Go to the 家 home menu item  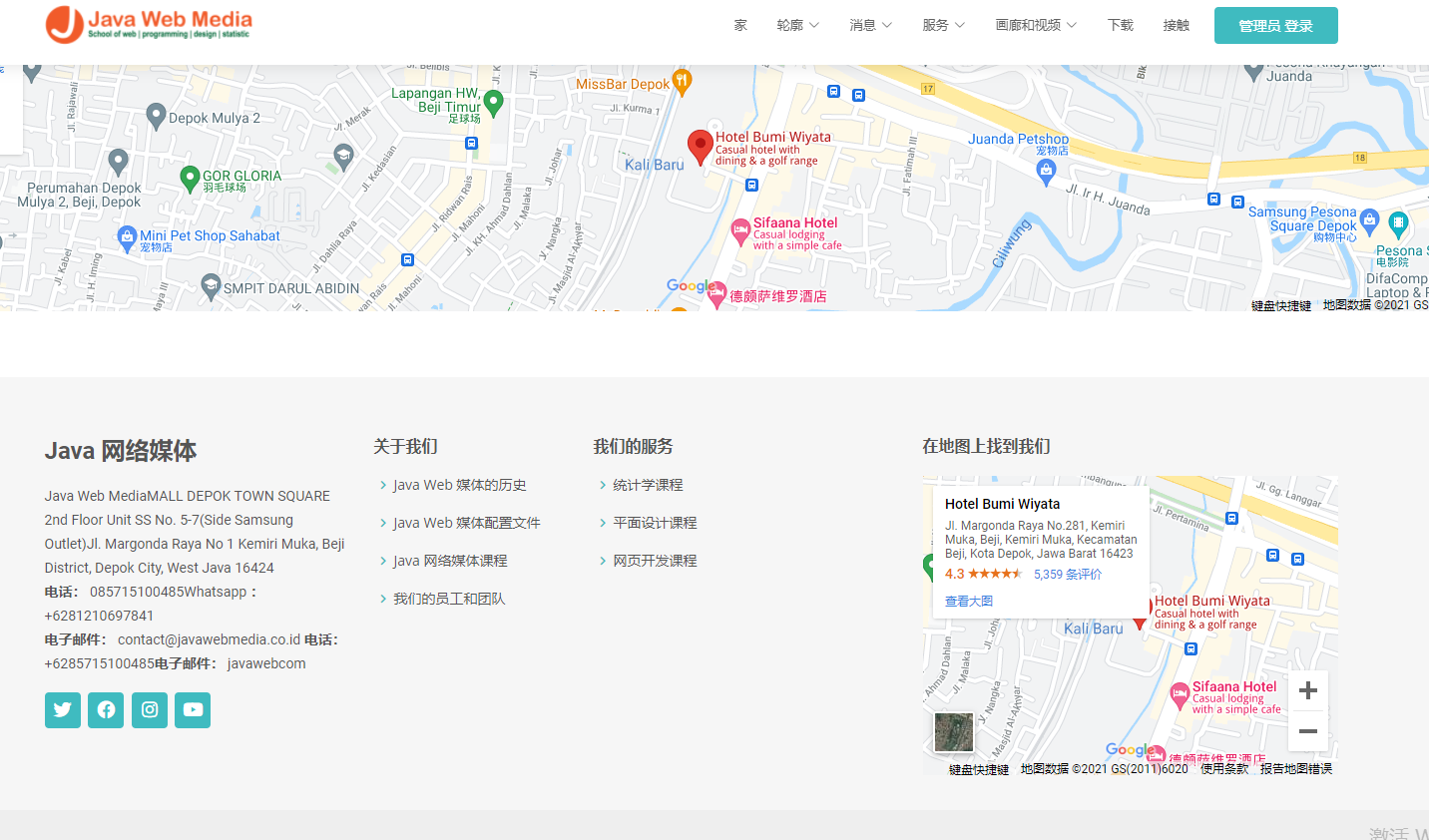pos(740,25)
